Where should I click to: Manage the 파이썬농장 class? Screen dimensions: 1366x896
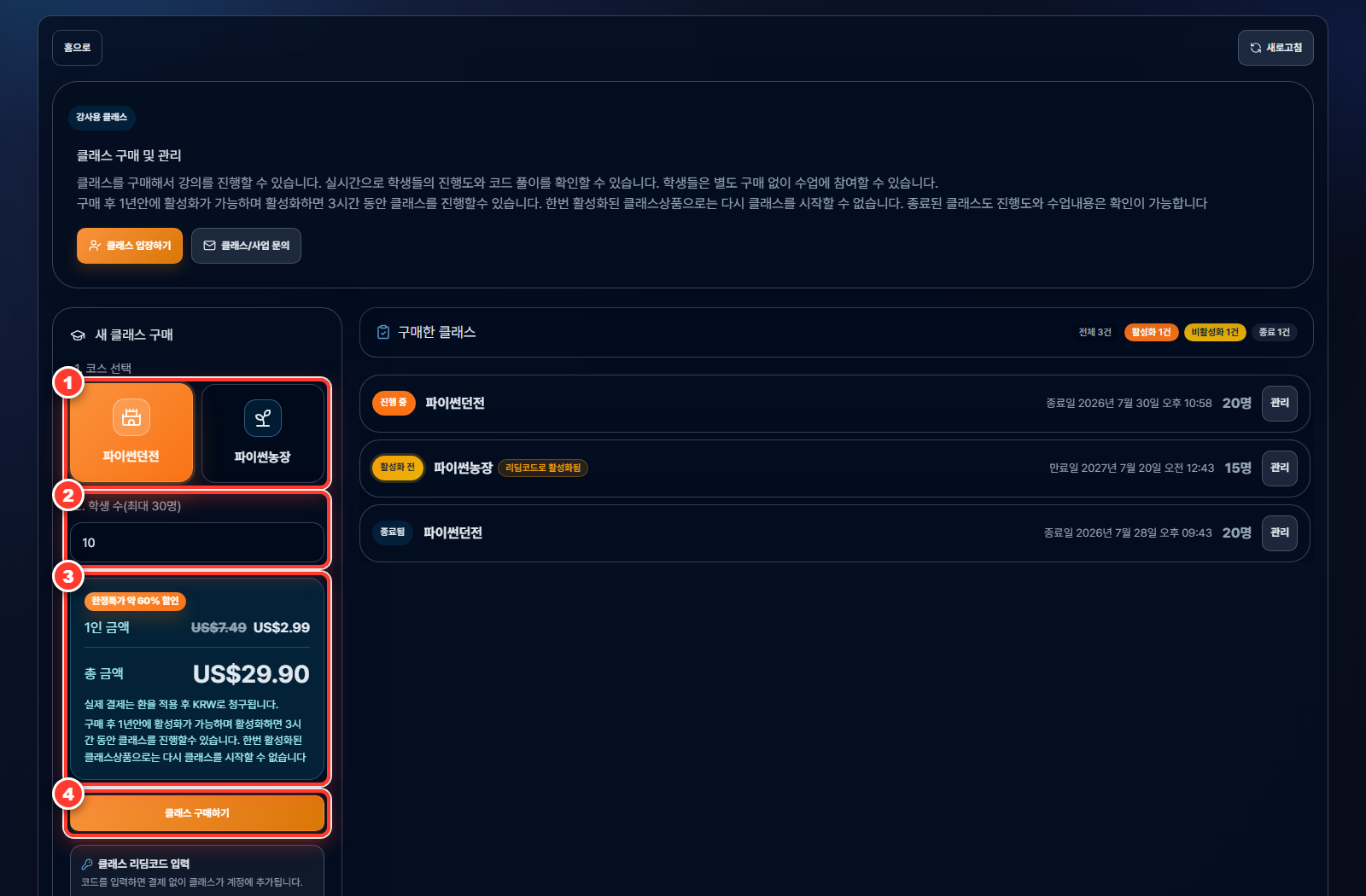(x=1280, y=468)
